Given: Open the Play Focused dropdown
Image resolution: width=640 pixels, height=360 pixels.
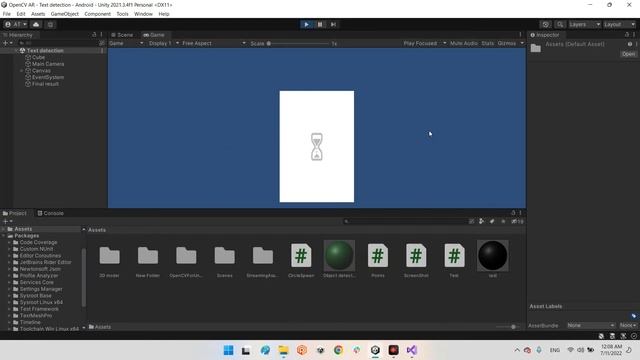Looking at the screenshot, I should click(x=424, y=43).
